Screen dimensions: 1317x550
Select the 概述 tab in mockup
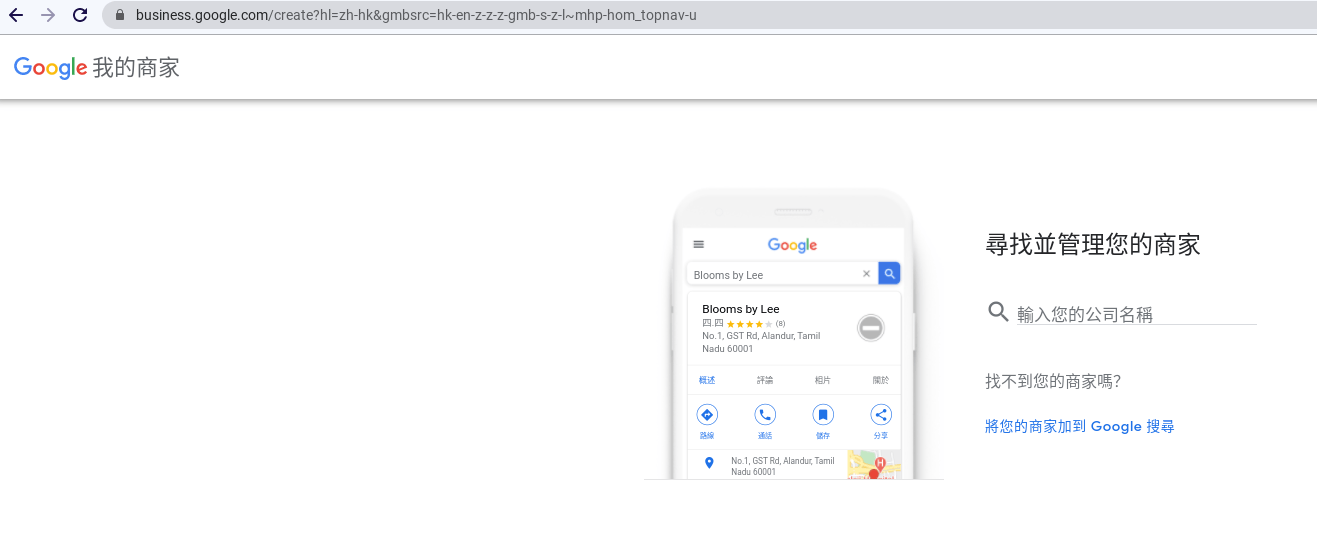[x=707, y=380]
